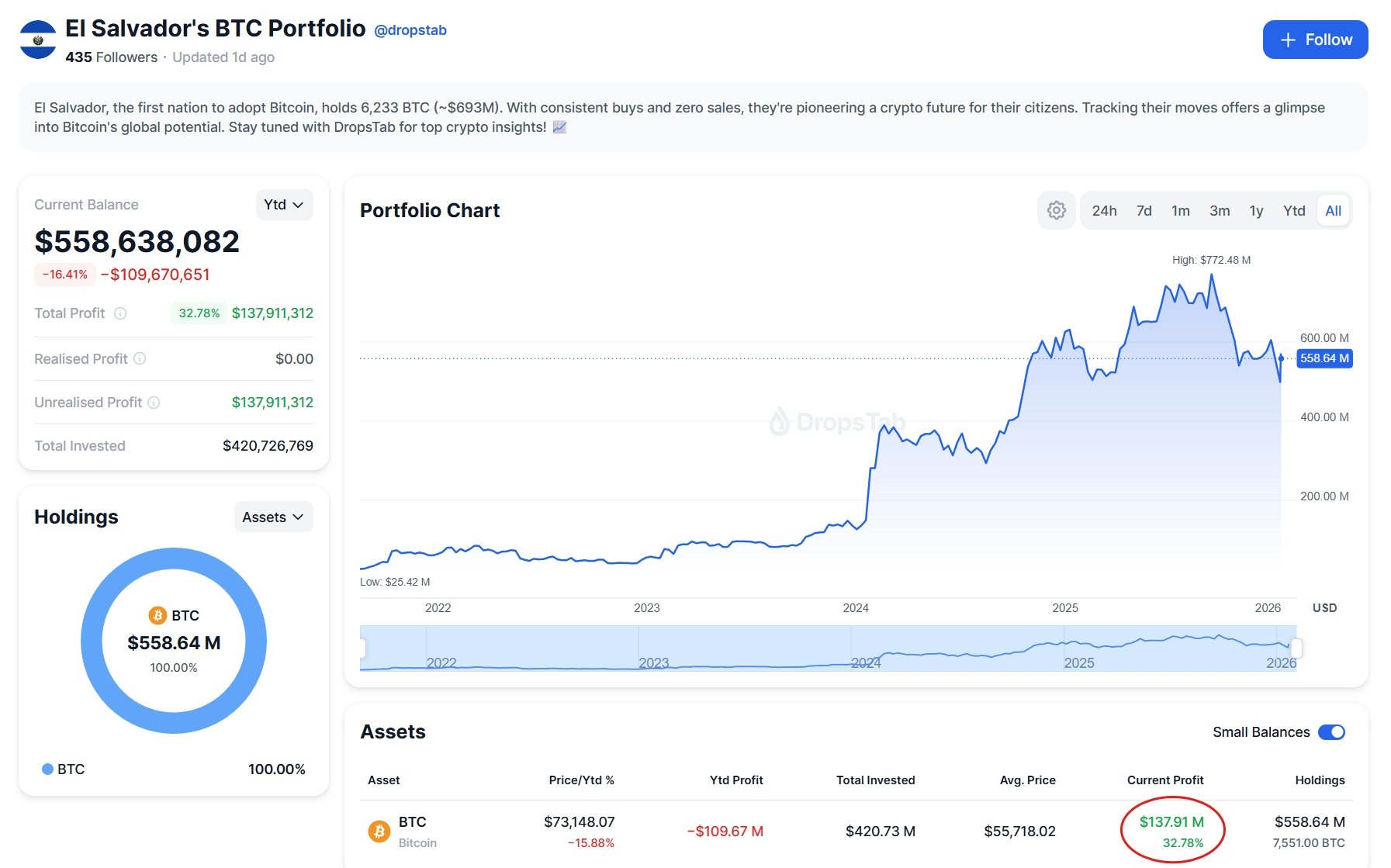Switch chart range to 3m
Viewport: 1391px width, 868px height.
pos(1219,211)
